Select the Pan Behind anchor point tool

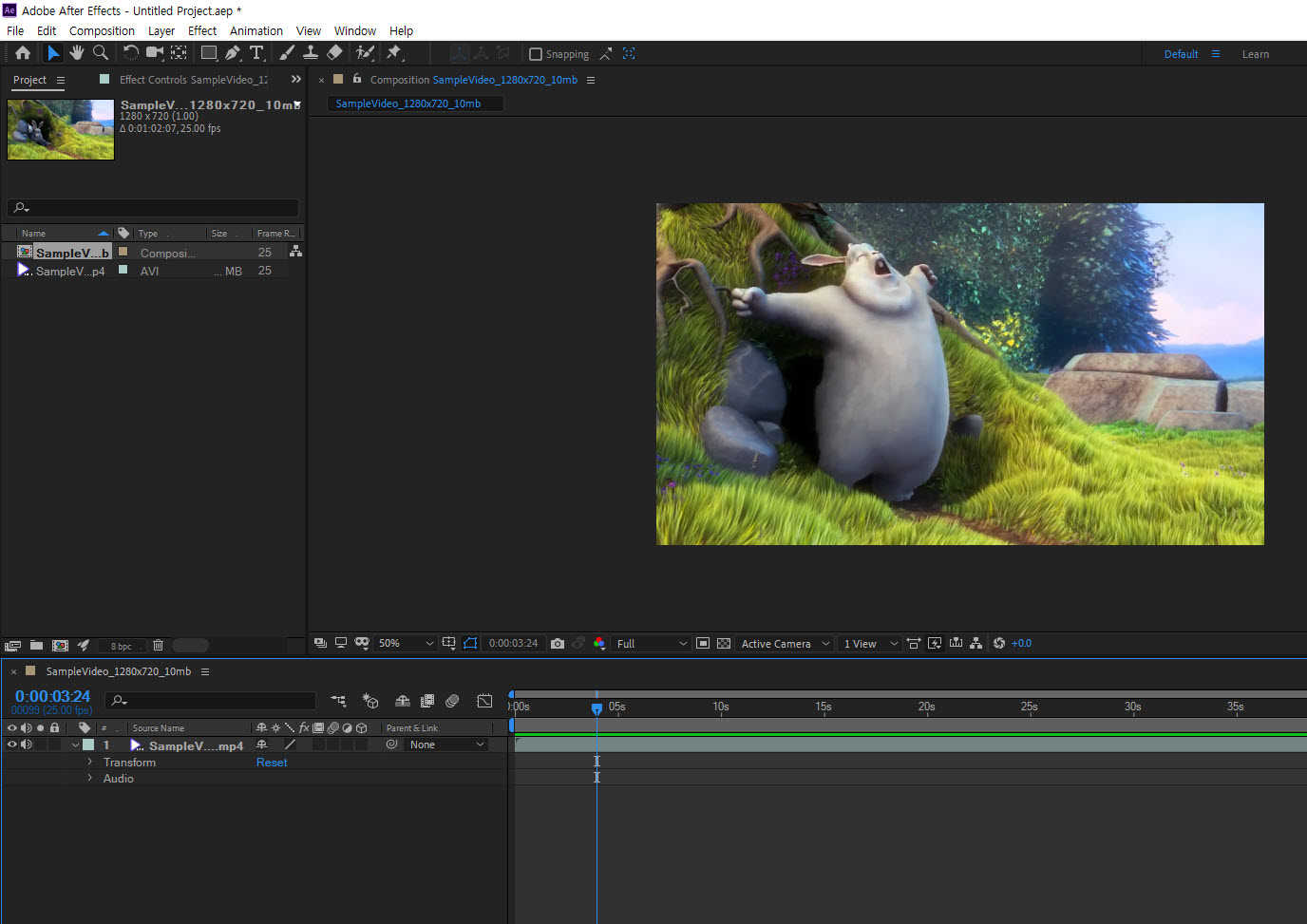(179, 53)
